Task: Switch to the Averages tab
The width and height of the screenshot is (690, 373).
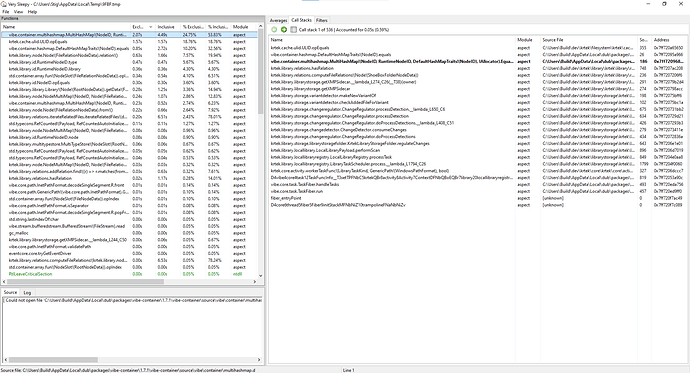Action: click(278, 20)
